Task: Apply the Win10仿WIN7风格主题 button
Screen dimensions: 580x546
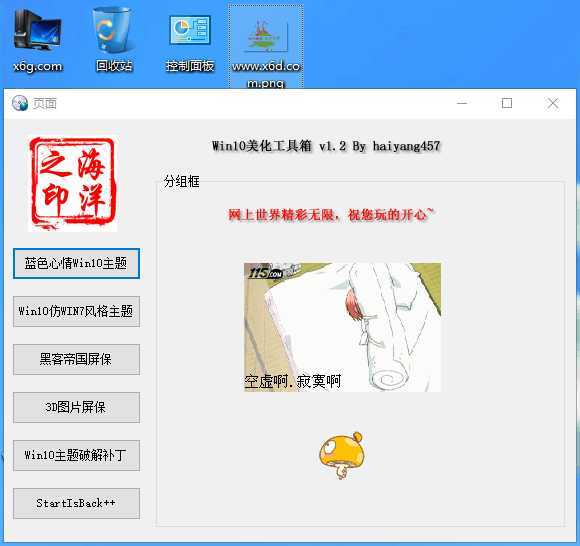Action: [76, 311]
